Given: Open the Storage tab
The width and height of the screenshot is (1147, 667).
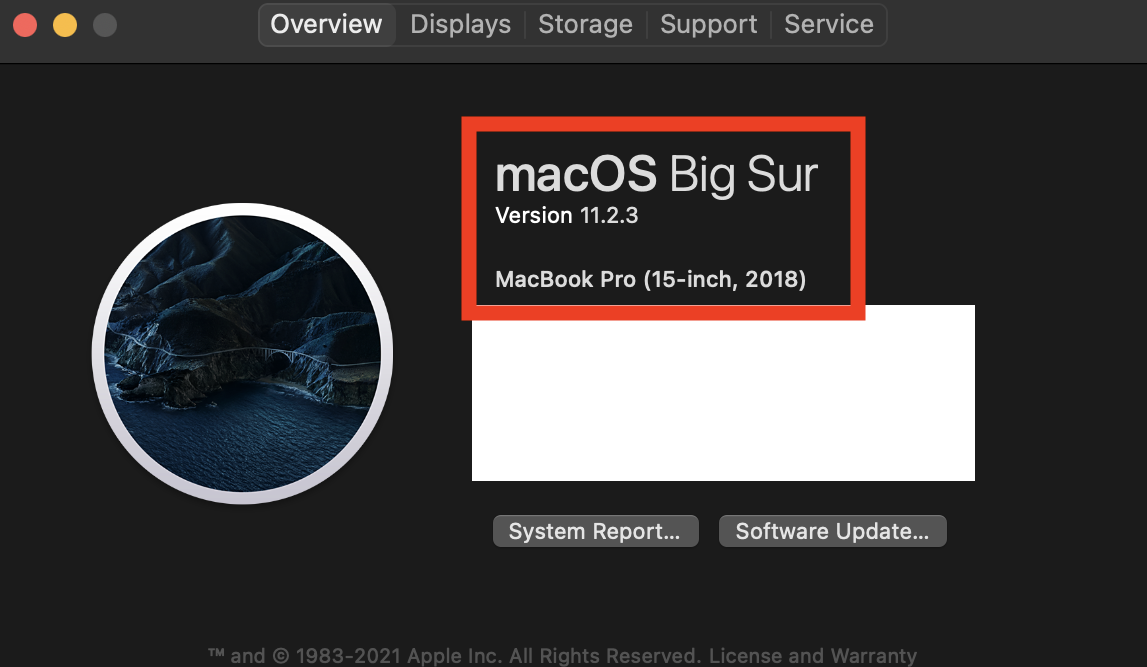Looking at the screenshot, I should click(585, 25).
